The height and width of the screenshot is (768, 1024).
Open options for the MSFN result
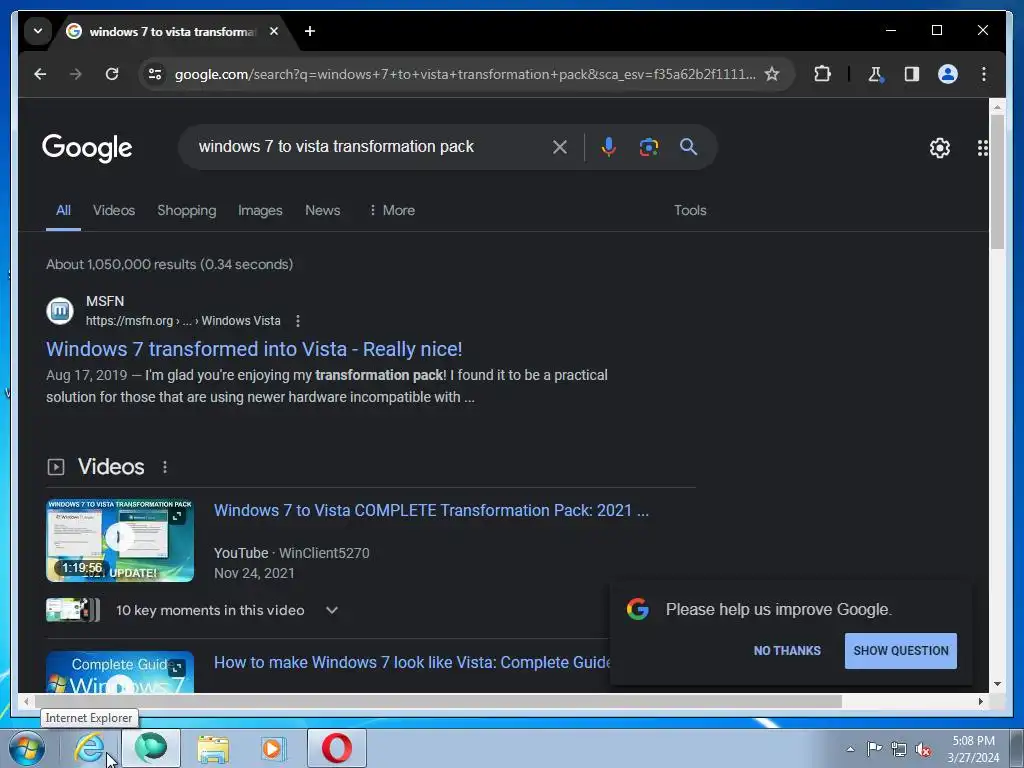[298, 321]
